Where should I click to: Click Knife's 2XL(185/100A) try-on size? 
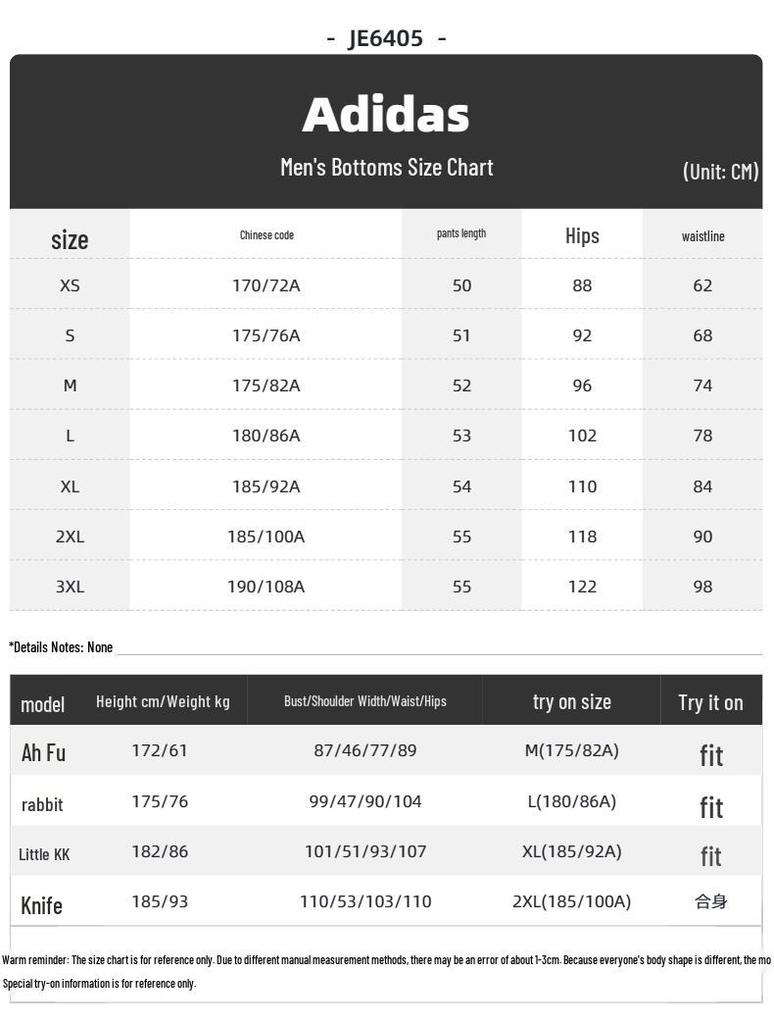(x=571, y=902)
